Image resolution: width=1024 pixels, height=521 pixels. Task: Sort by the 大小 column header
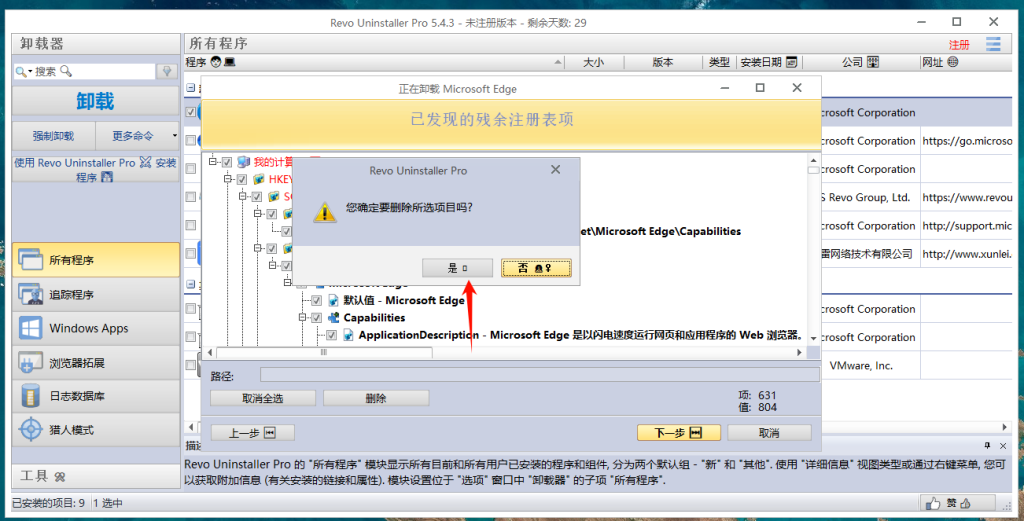tap(593, 62)
